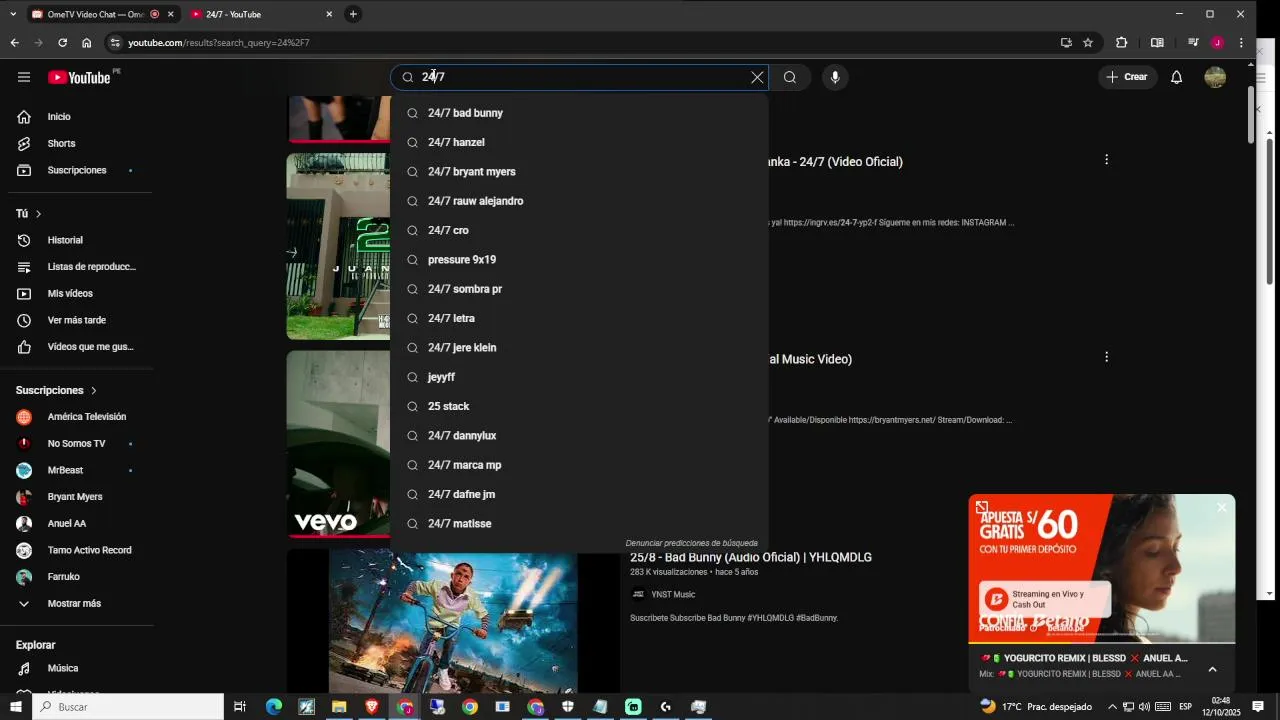This screenshot has width=1280, height=720.
Task: Click the taskbar Buscar search box
Action: [128, 707]
